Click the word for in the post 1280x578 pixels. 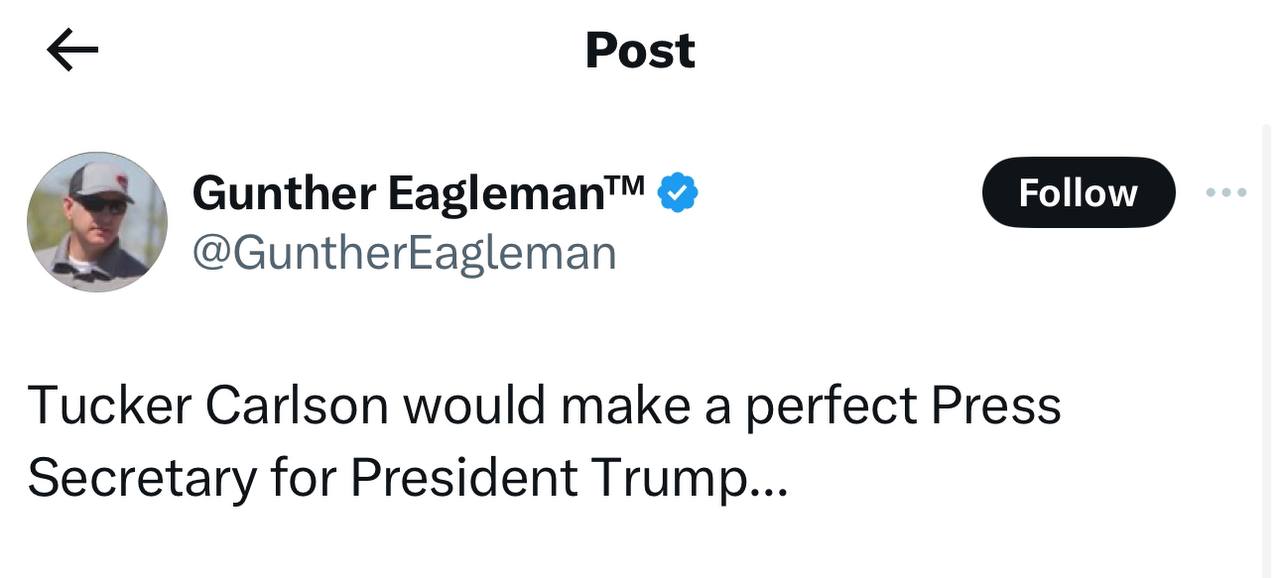pyautogui.click(x=304, y=478)
